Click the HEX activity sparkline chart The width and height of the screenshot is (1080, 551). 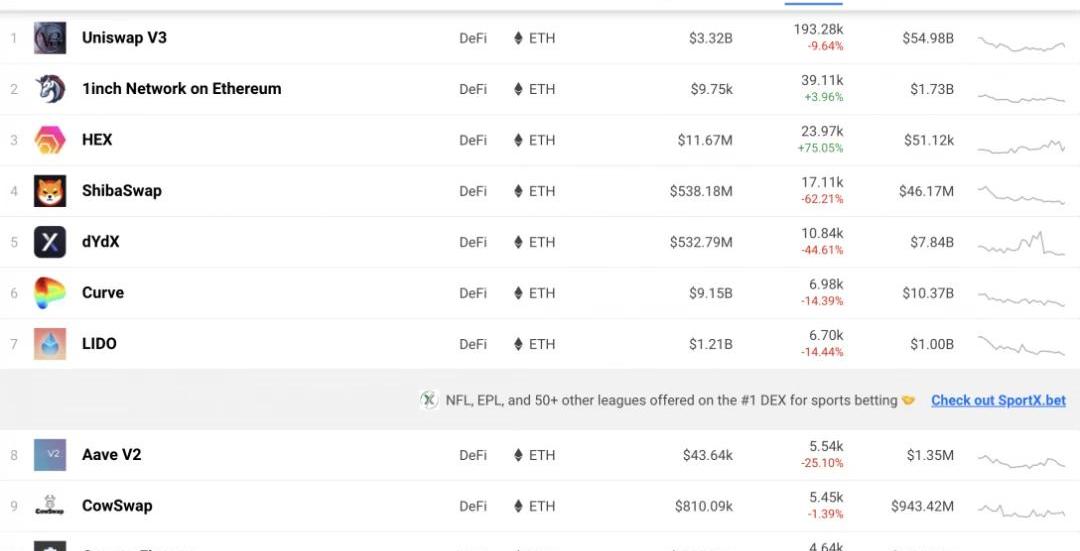click(x=1021, y=146)
